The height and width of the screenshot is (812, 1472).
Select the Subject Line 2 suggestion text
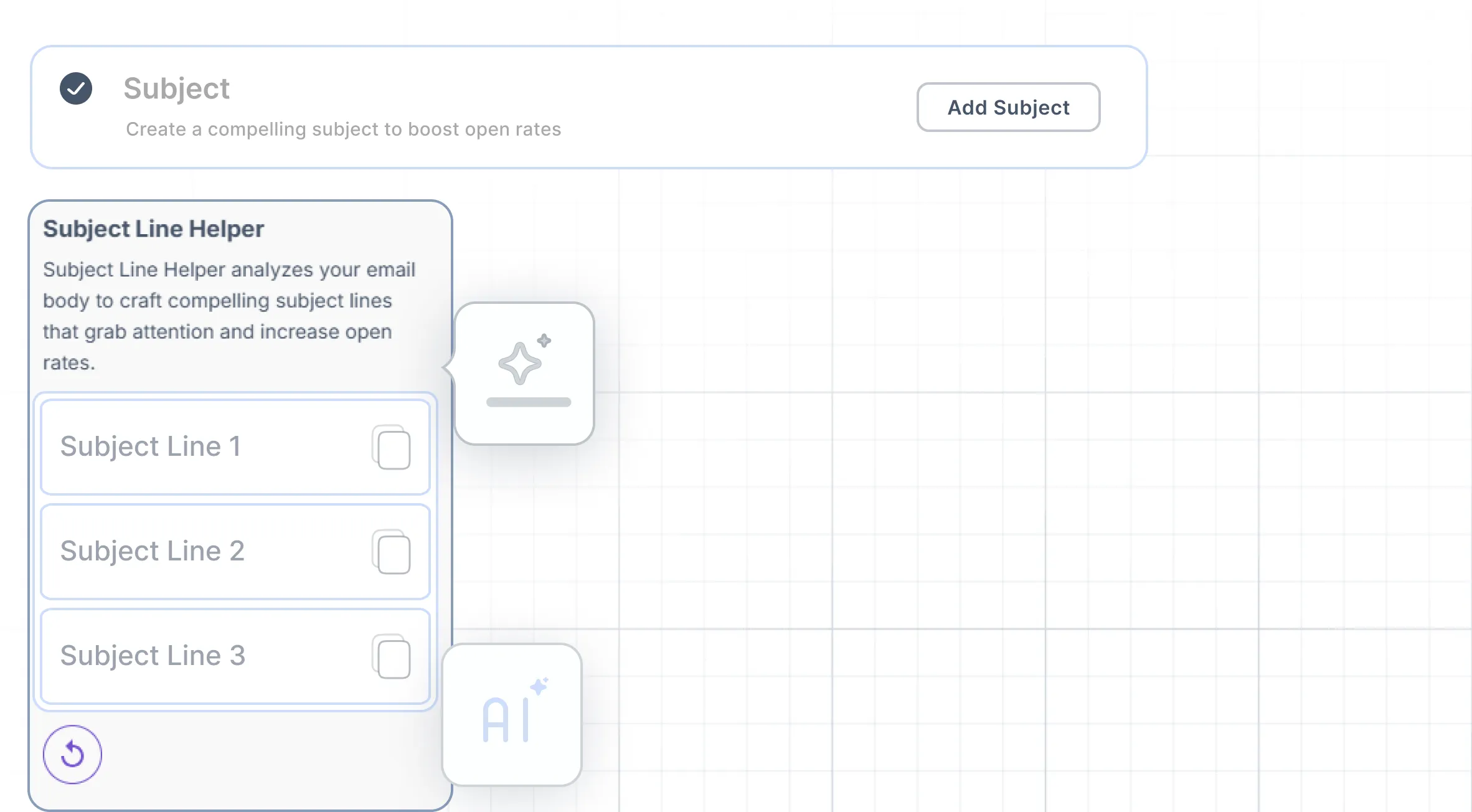click(x=152, y=551)
